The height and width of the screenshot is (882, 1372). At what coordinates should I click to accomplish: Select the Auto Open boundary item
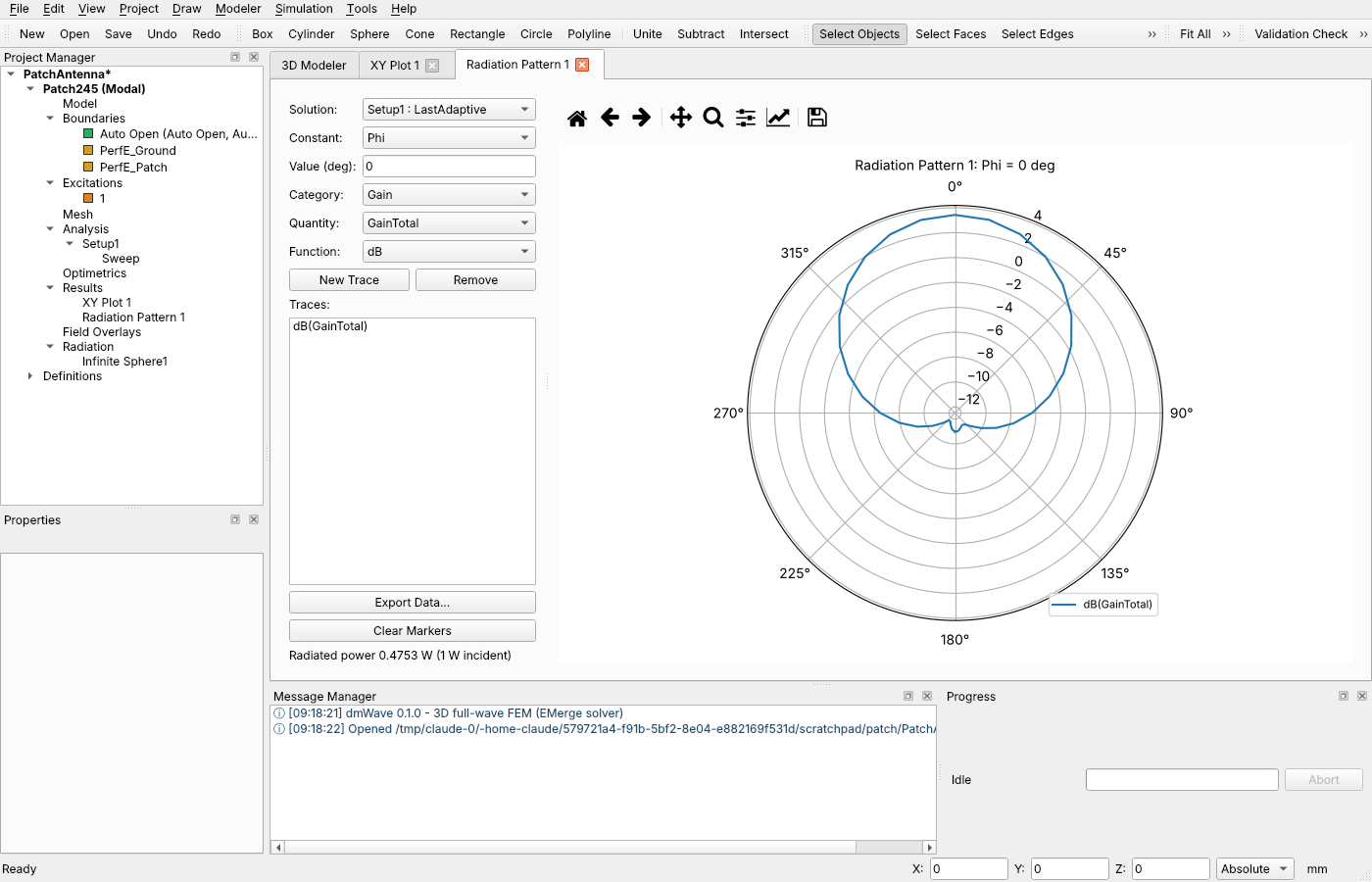click(x=178, y=134)
